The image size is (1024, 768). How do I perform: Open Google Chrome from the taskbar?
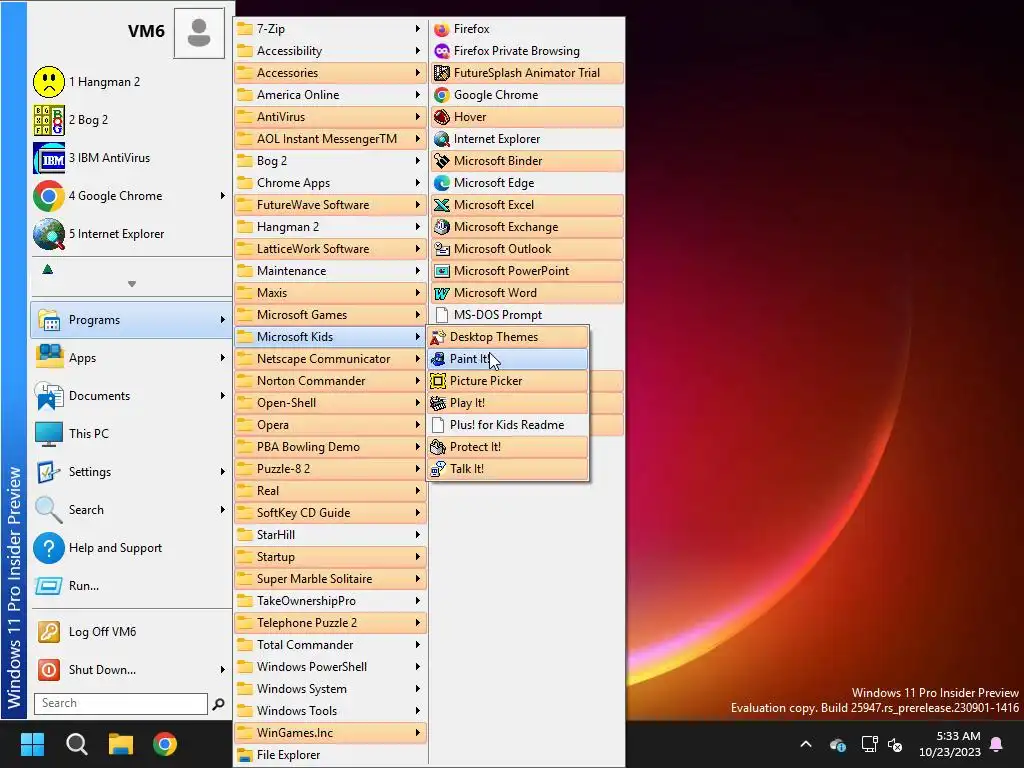[165, 744]
